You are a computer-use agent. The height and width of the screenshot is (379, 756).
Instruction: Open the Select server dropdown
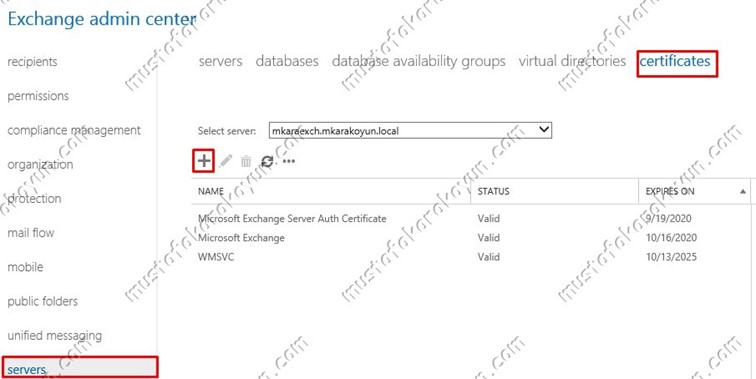pyautogui.click(x=410, y=130)
